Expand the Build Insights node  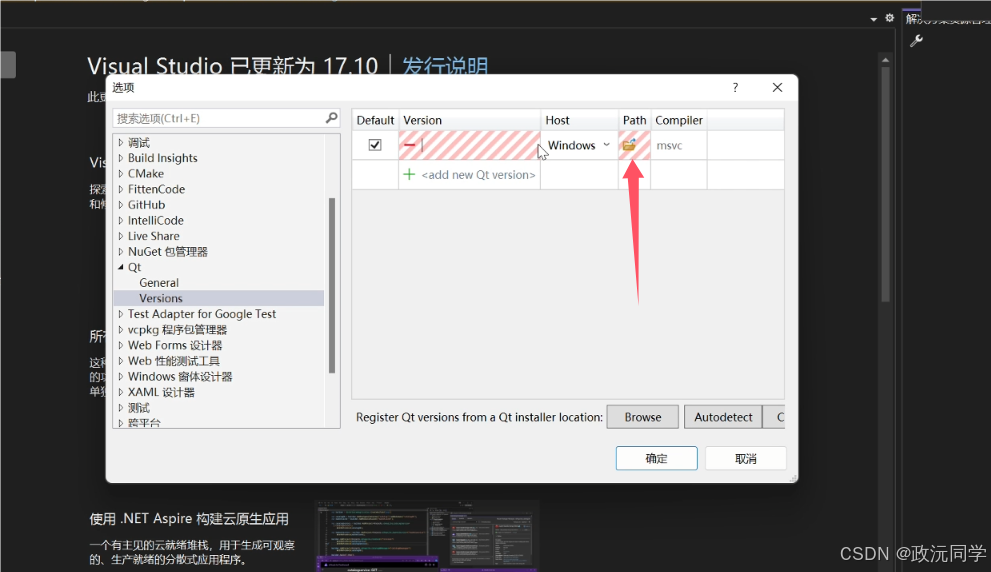click(121, 158)
